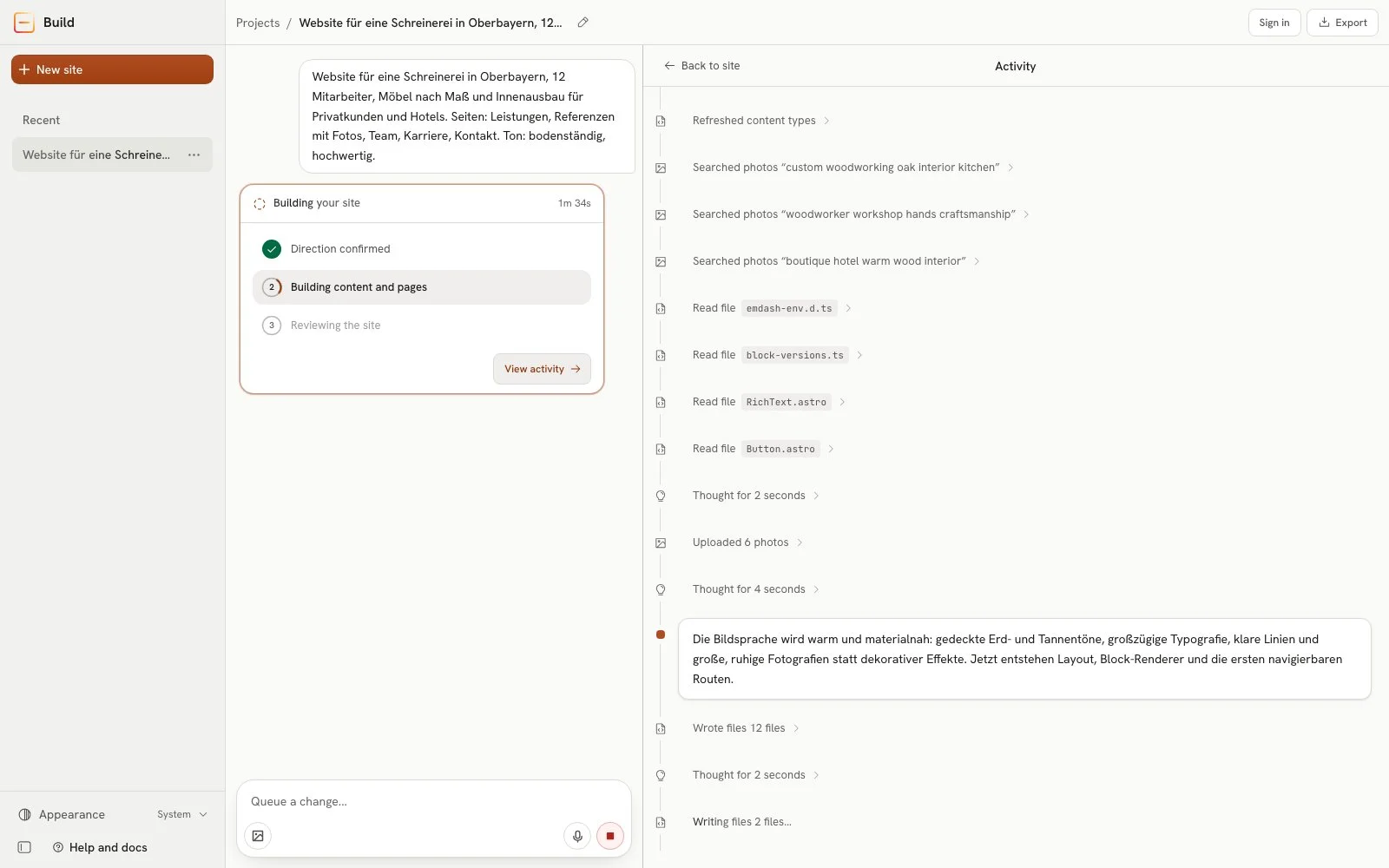Expand woodworker workshop hands craftsmanship search
The width and height of the screenshot is (1389, 868).
(861, 214)
